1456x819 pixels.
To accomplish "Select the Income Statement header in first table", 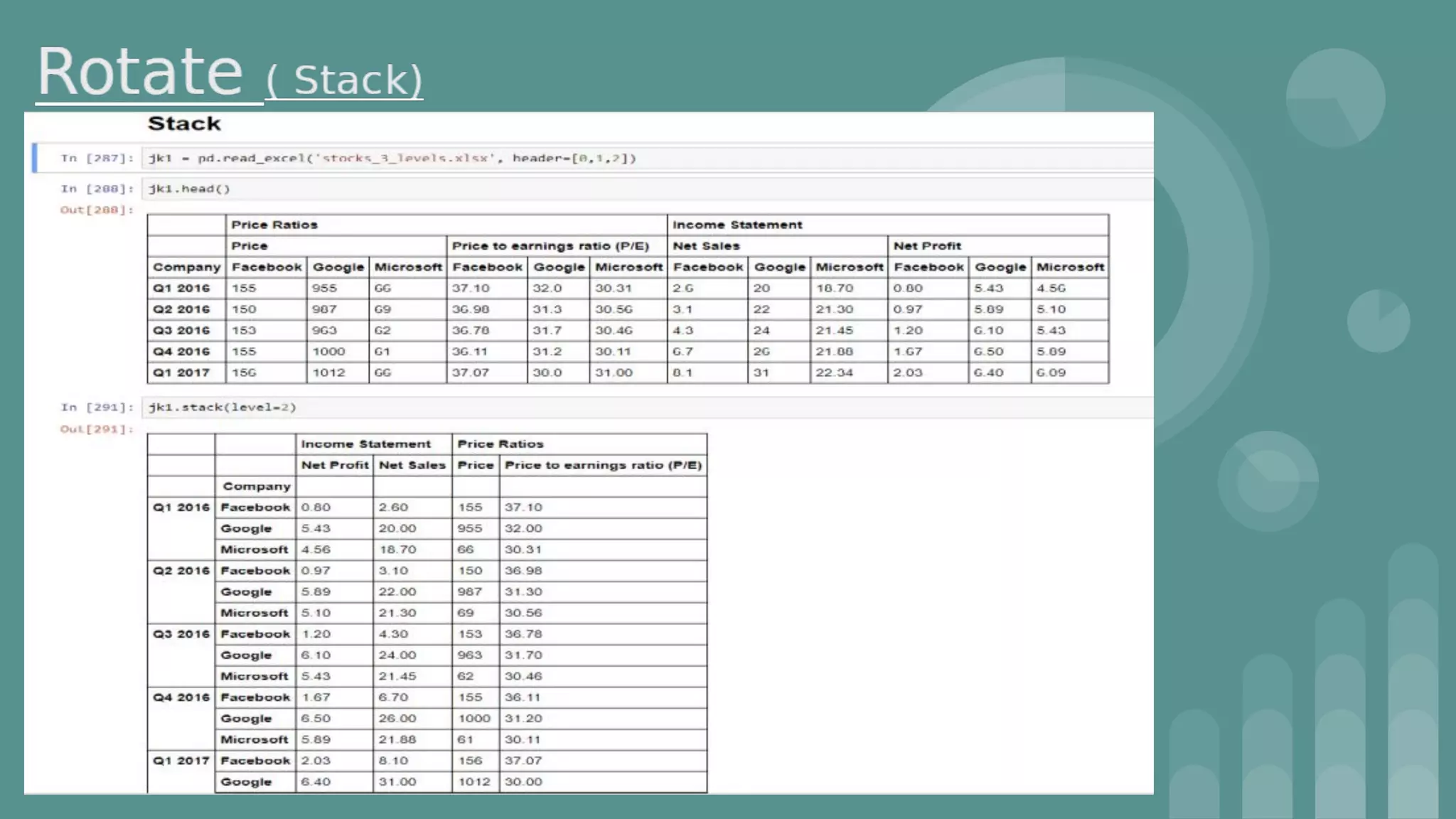I will tap(737, 225).
